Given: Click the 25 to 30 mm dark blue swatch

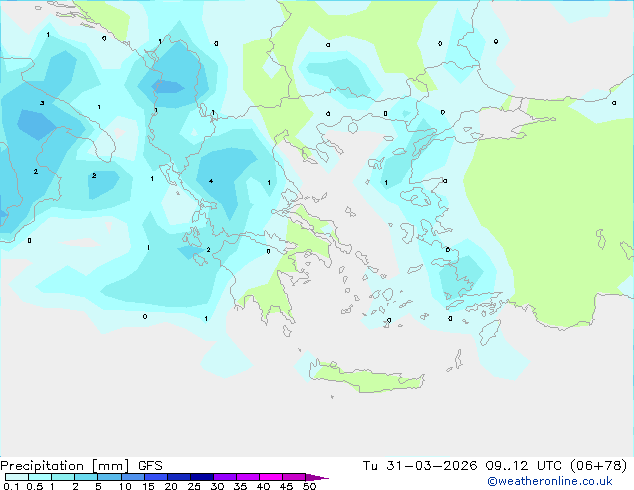Looking at the screenshot, I should (202, 477).
